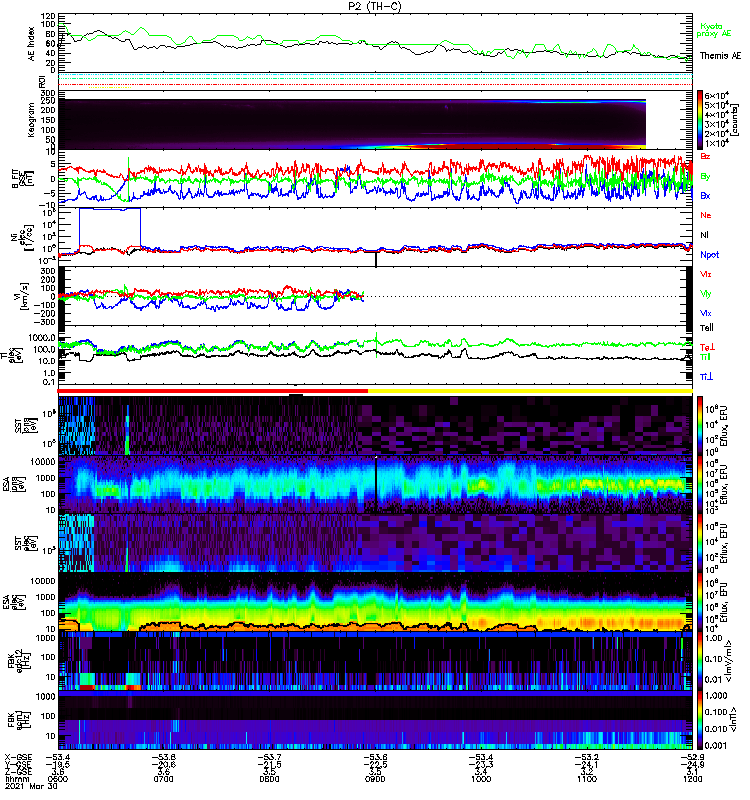
Task: Click the green By spike in magnetic field panel
Action: pyautogui.click(x=129, y=179)
